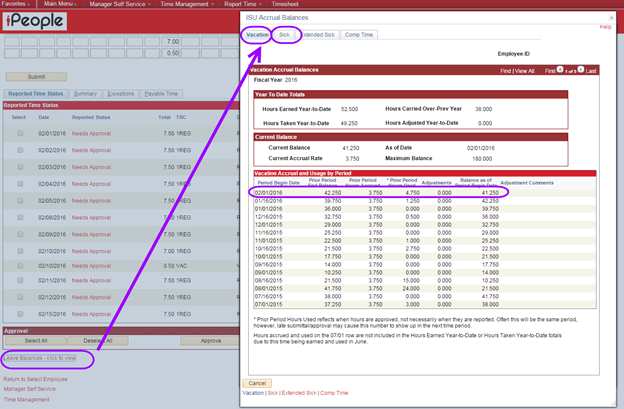This screenshot has width=624, height=409.
Task: Open Manager Self Service link at page bottom
Action: click(x=30, y=389)
